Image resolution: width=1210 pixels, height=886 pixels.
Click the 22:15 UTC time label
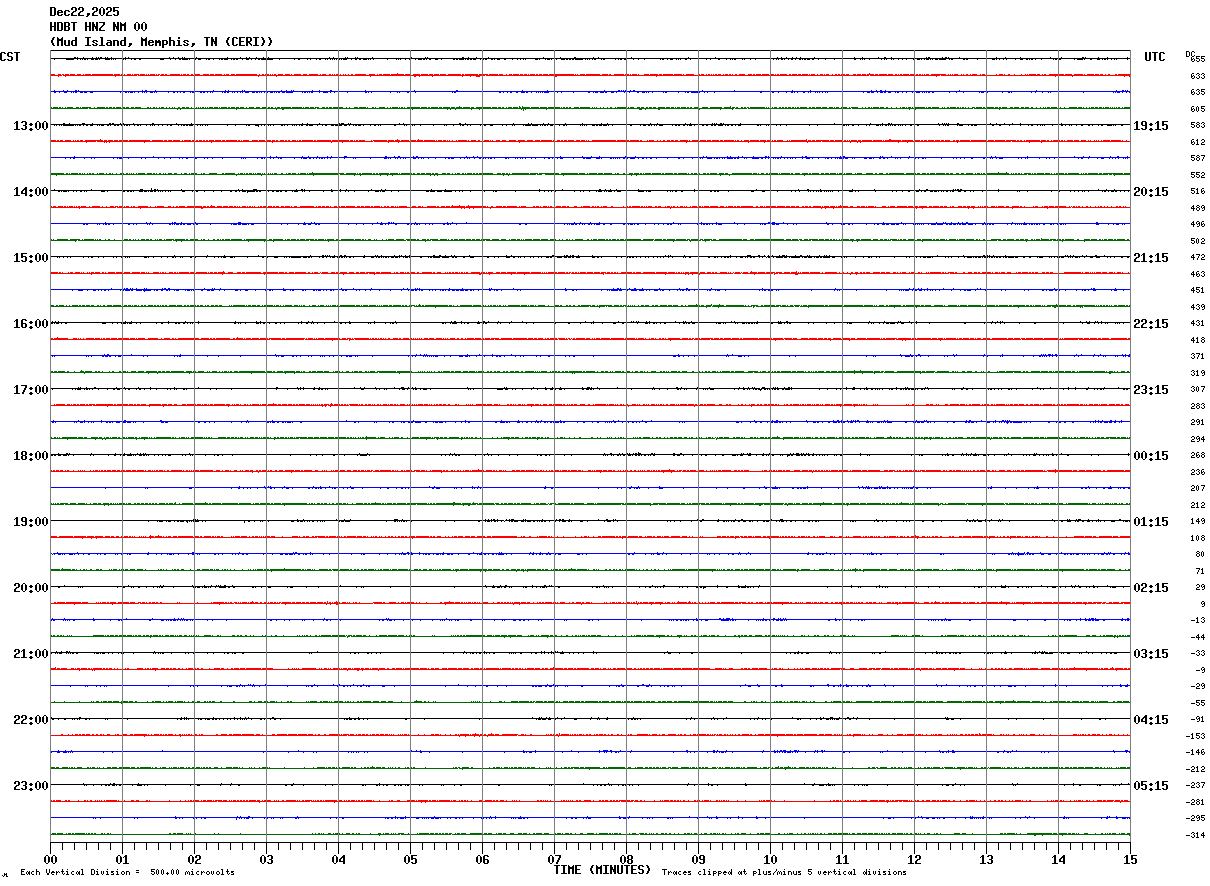(x=1151, y=324)
